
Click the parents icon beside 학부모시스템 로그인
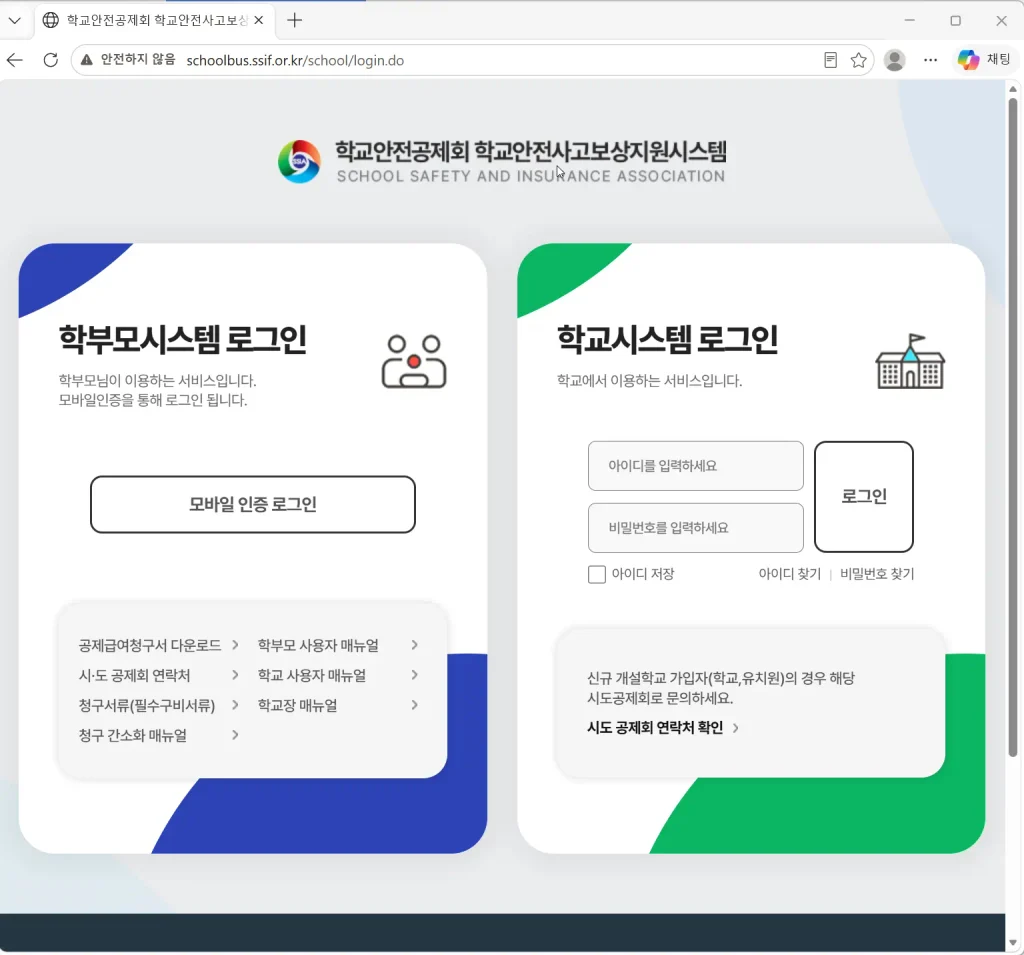pos(414,361)
